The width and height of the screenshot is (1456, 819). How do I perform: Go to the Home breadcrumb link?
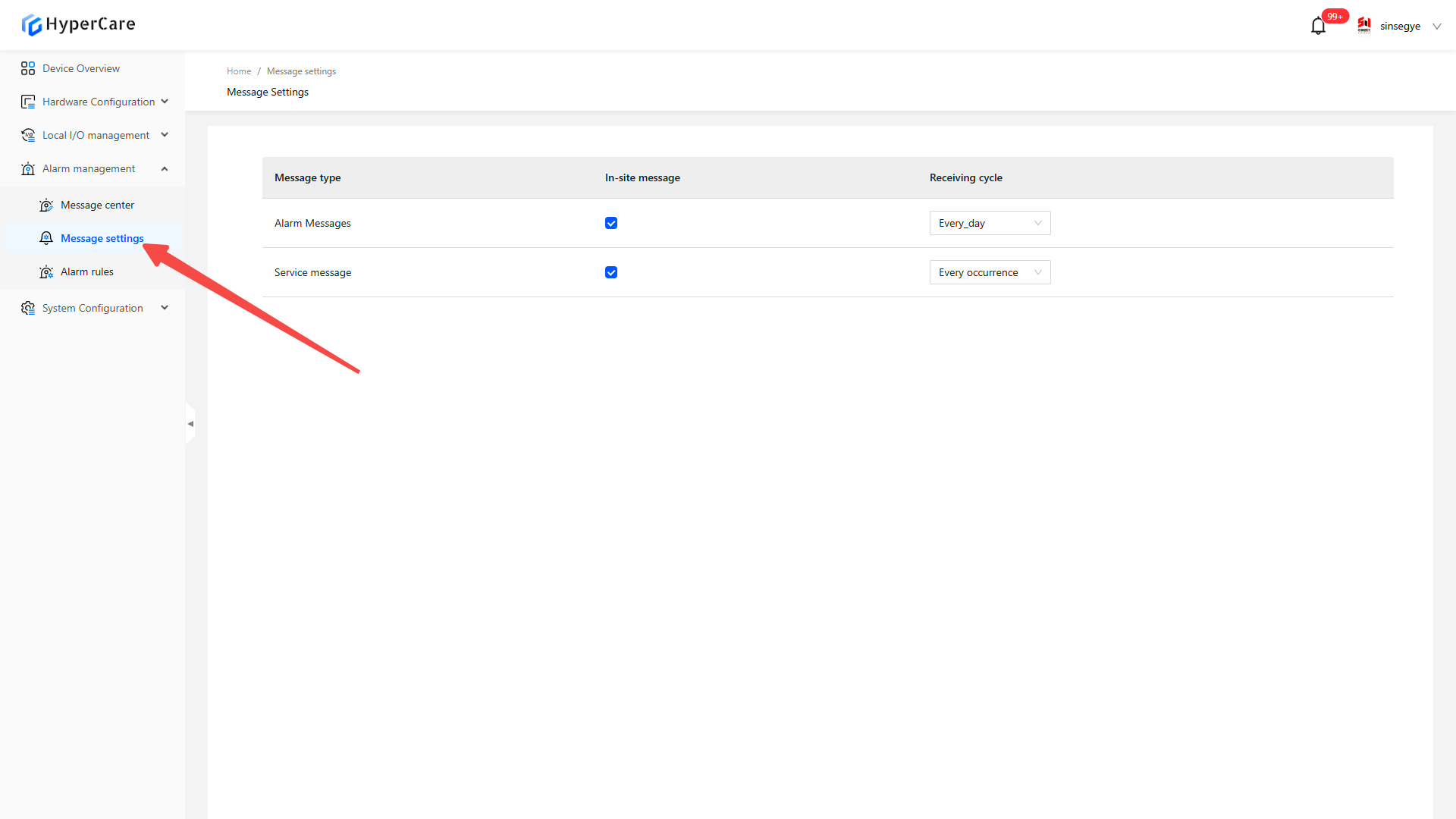(x=239, y=71)
